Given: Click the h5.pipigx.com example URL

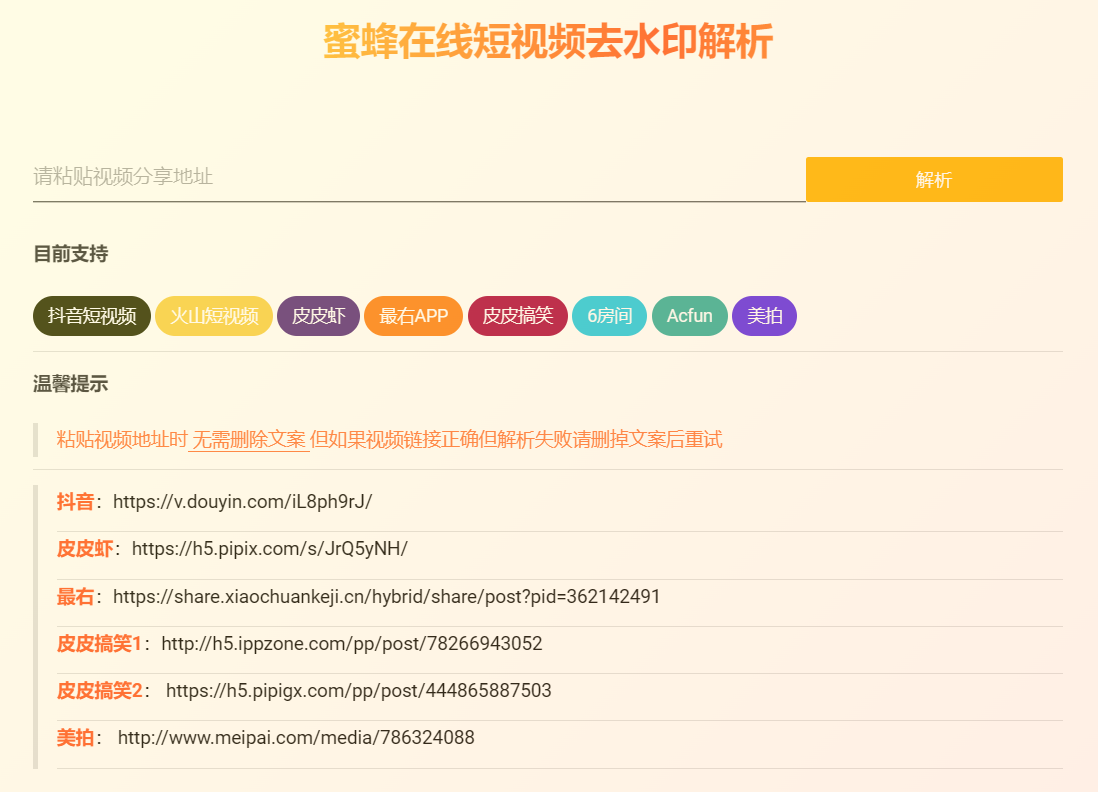Looking at the screenshot, I should coord(358,691).
